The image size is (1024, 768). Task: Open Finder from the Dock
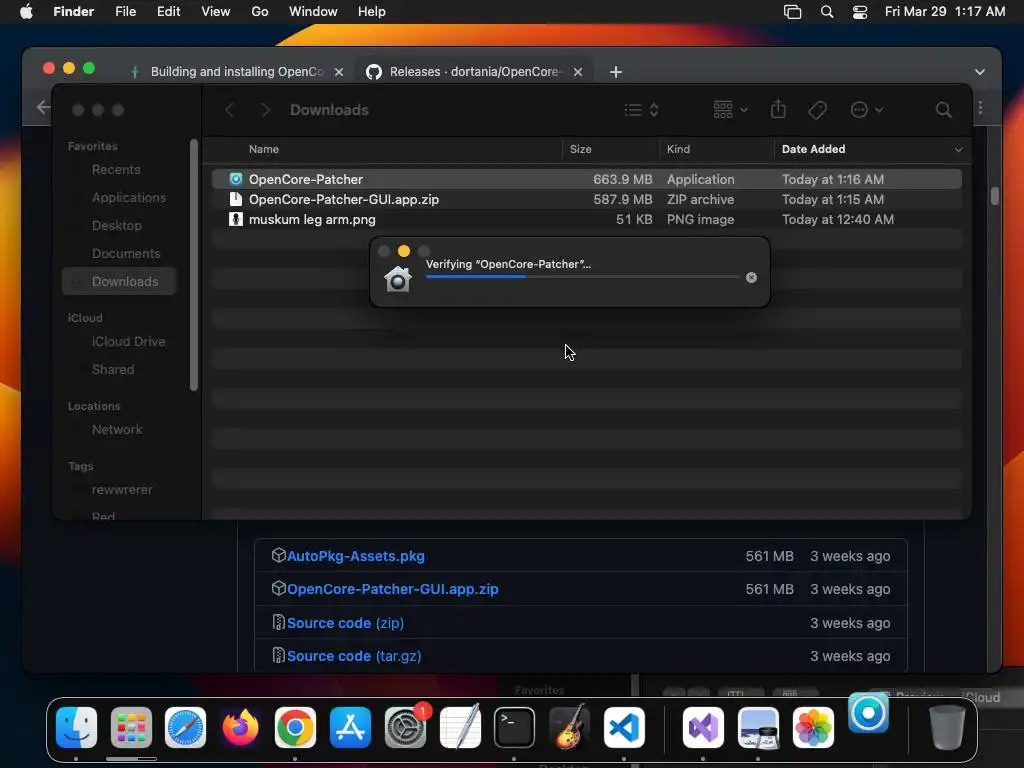(76, 727)
